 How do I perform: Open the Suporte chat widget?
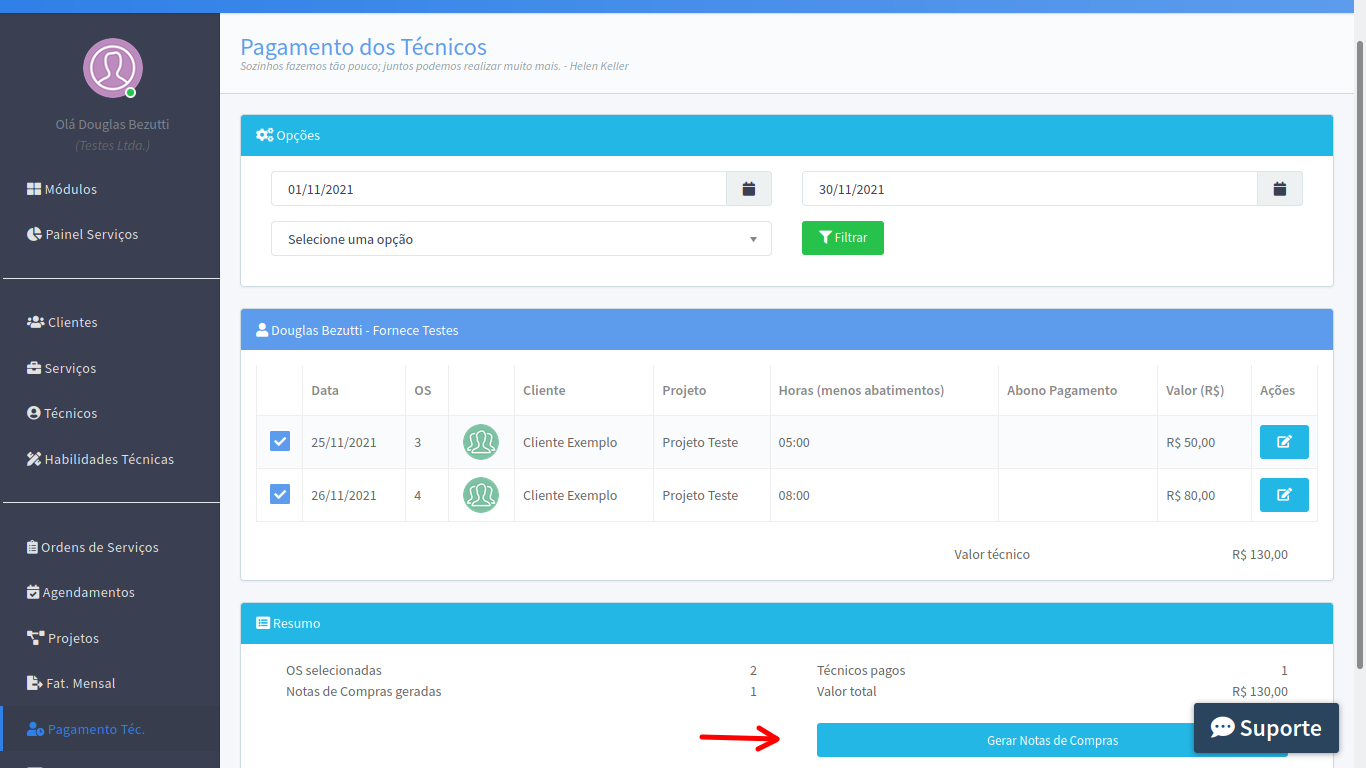[x=1266, y=728]
